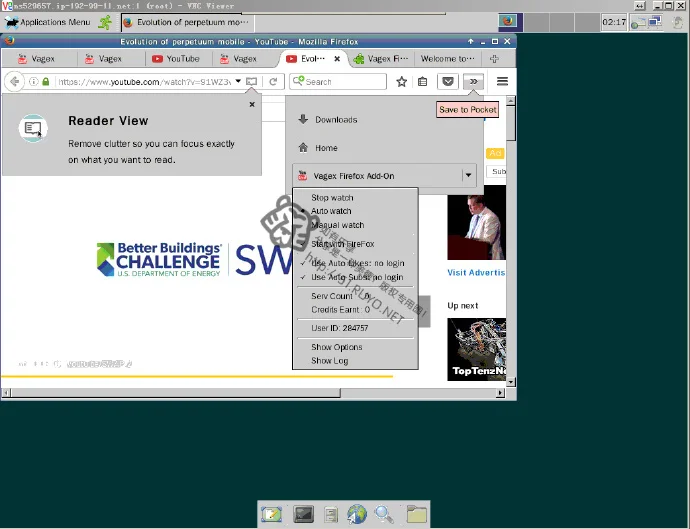Show site information icon
This screenshot has height=529, width=690.
(33, 81)
